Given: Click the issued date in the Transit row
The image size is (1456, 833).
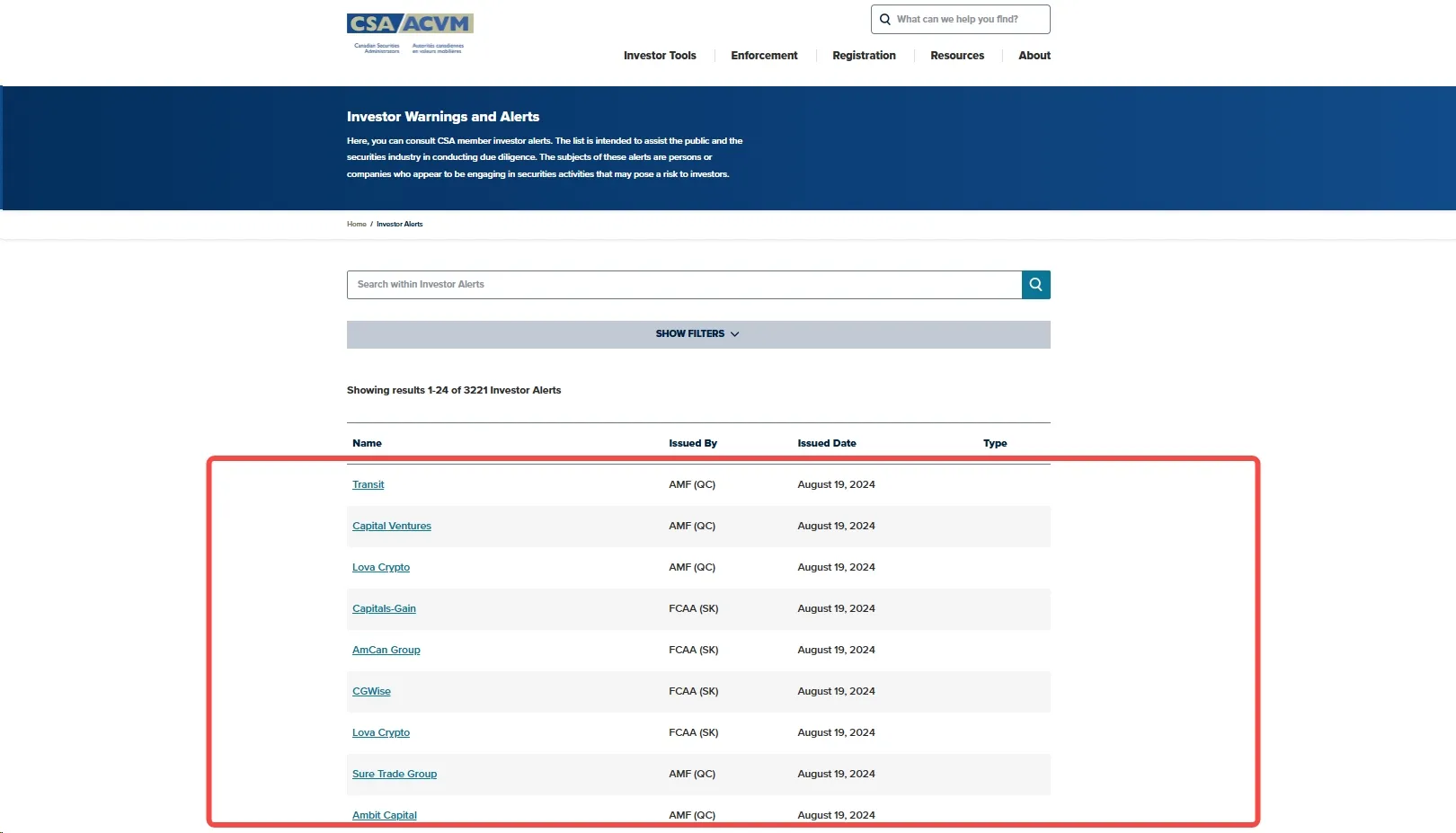Looking at the screenshot, I should pyautogui.click(x=836, y=484).
